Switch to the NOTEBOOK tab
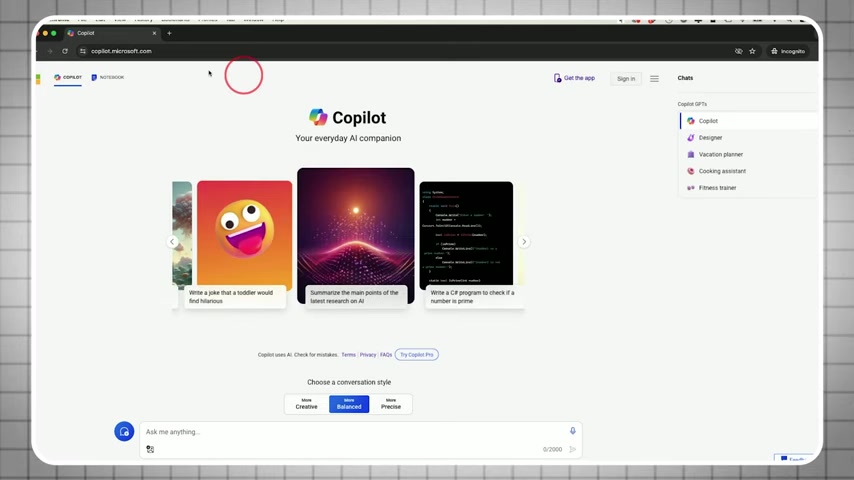Image resolution: width=854 pixels, height=480 pixels. tap(108, 77)
